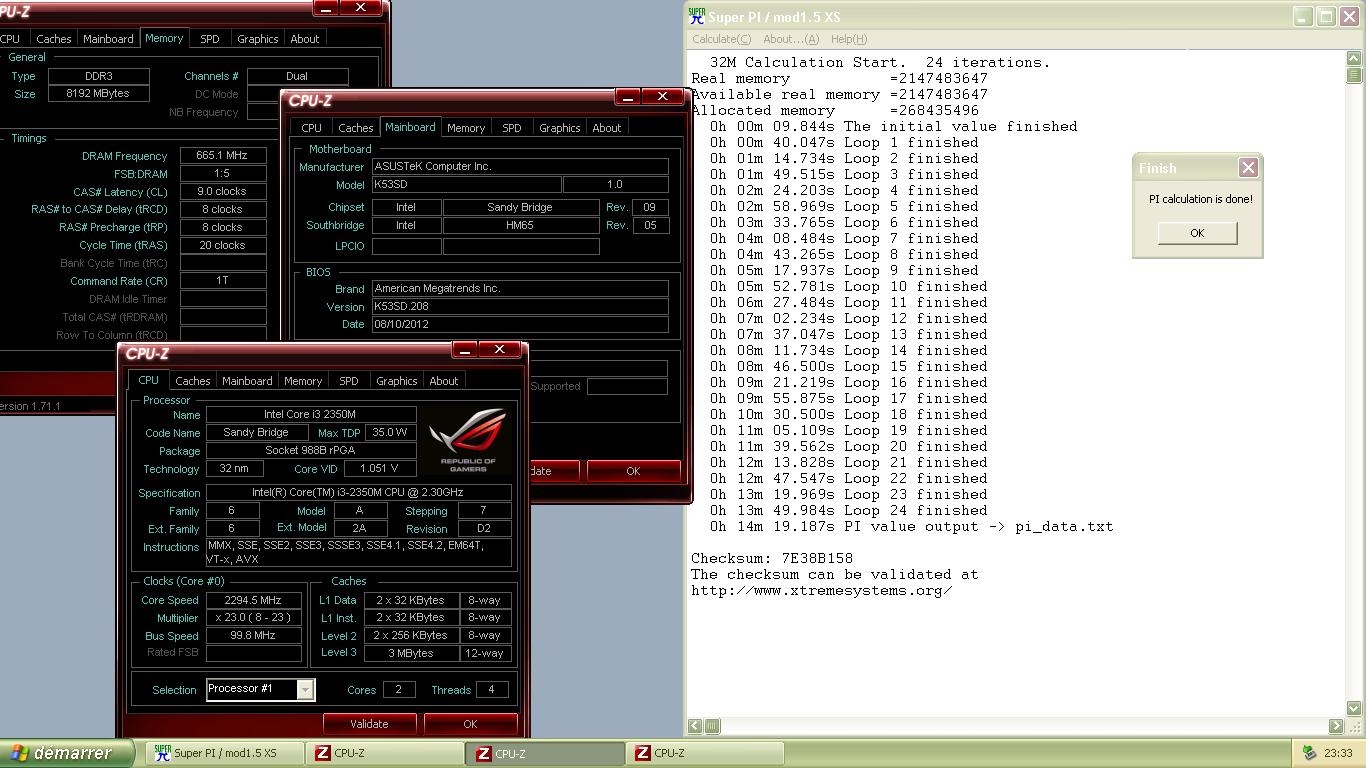Switch to Super PI taskbar button

click(x=226, y=753)
